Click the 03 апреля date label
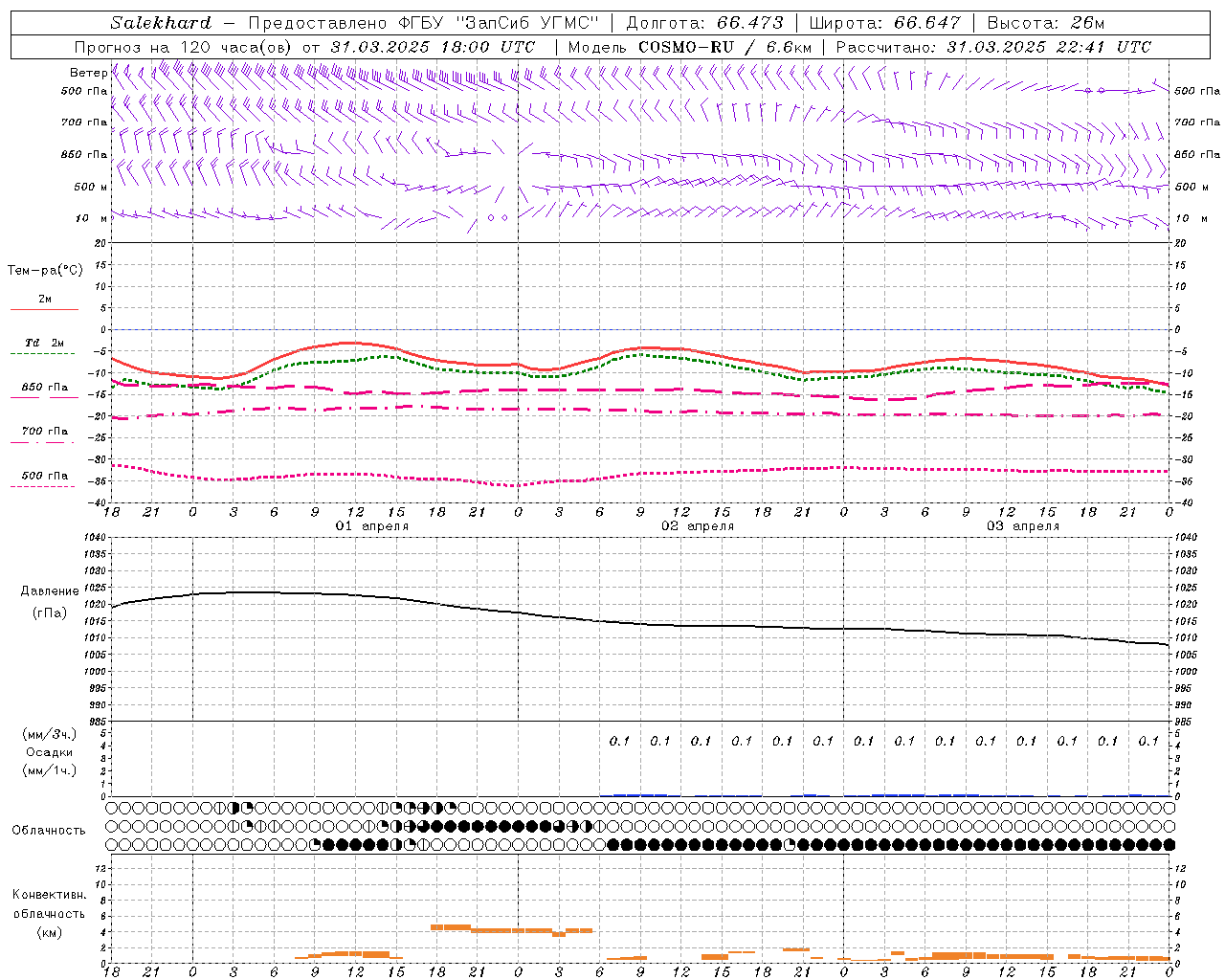The image size is (1225, 980). 1023,526
